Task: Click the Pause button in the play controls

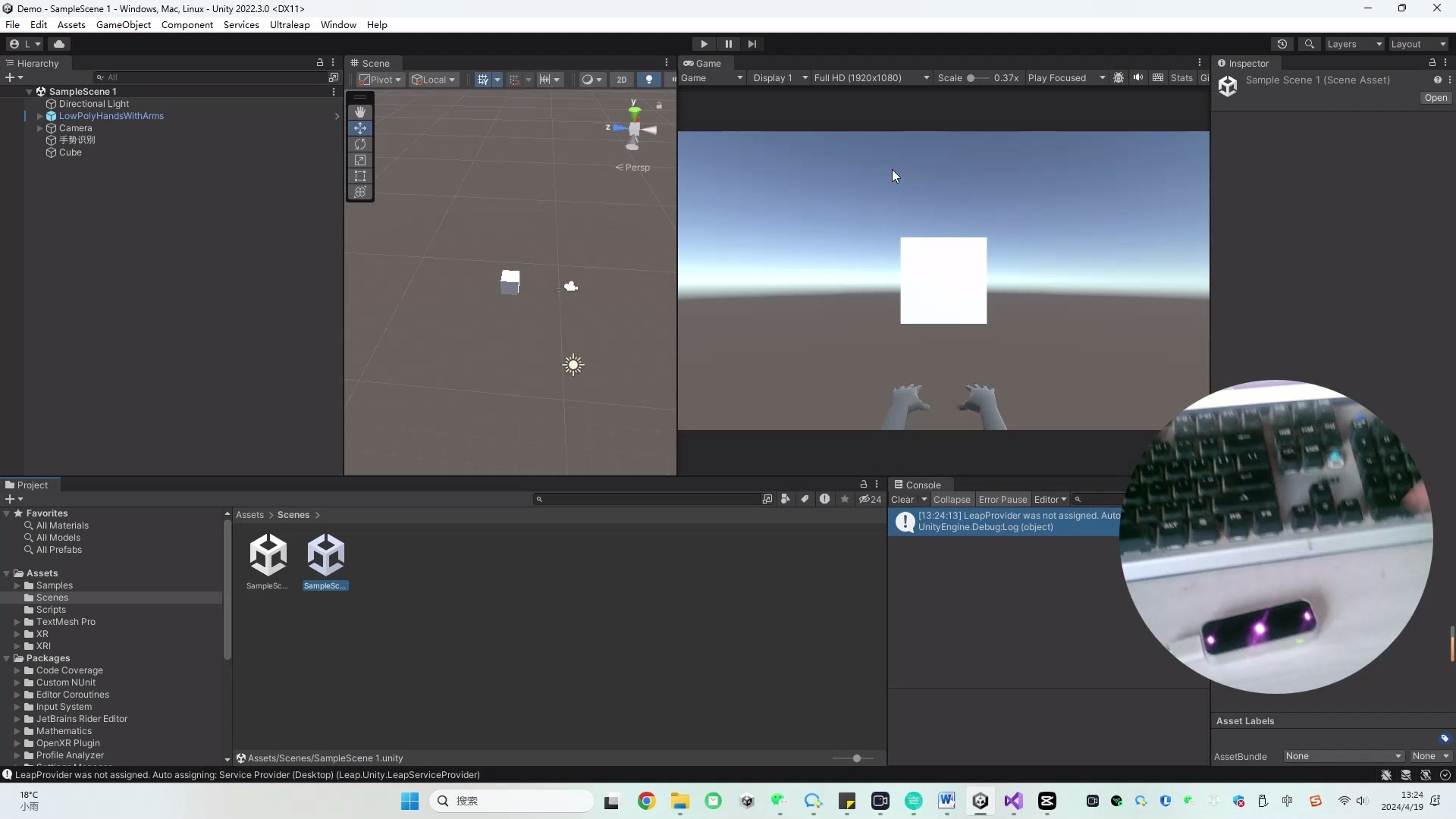Action: pos(727,44)
